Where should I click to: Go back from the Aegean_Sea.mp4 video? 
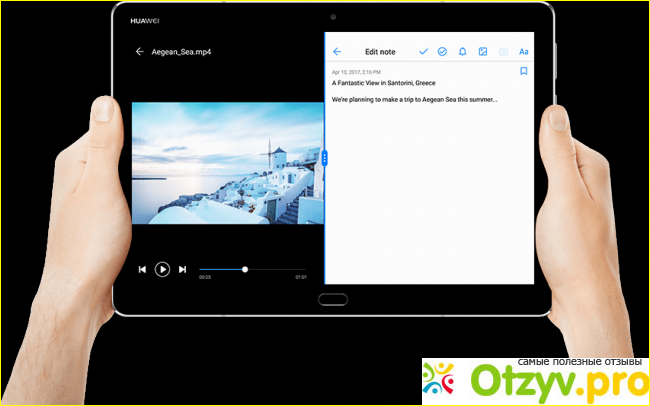[x=139, y=51]
